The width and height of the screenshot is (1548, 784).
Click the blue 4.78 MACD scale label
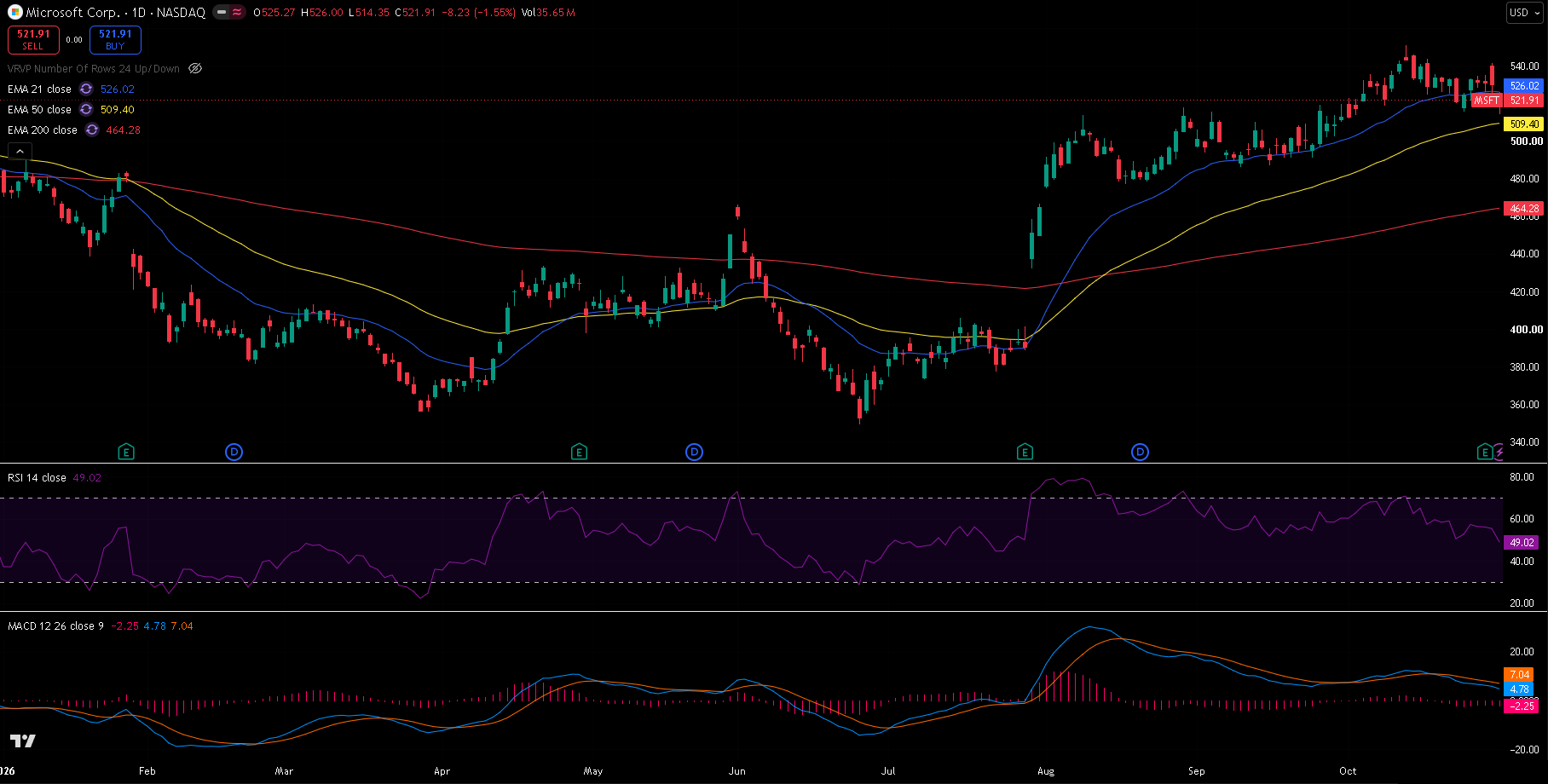(1519, 689)
